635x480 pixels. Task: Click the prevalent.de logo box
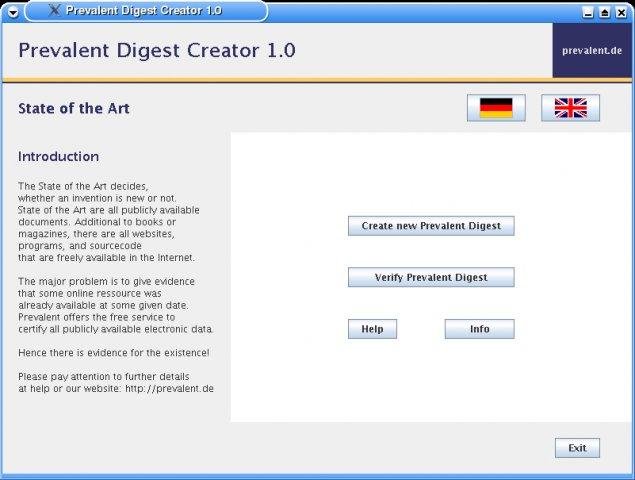click(592, 50)
